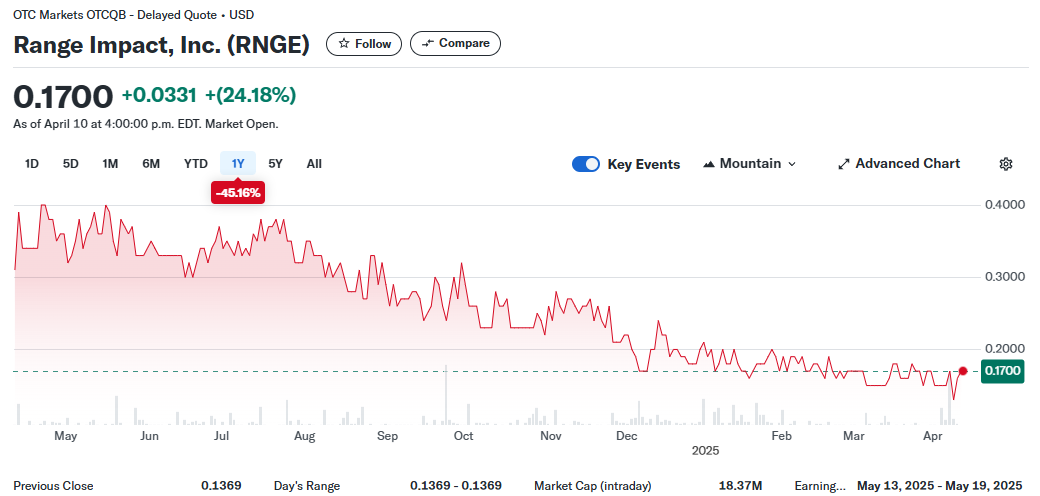Click the Oct x-axis label
This screenshot has width=1040, height=496.
coord(463,436)
